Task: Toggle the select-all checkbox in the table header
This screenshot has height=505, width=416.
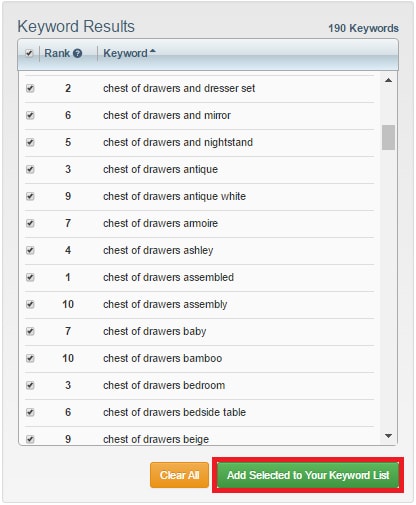Action: (x=29, y=53)
